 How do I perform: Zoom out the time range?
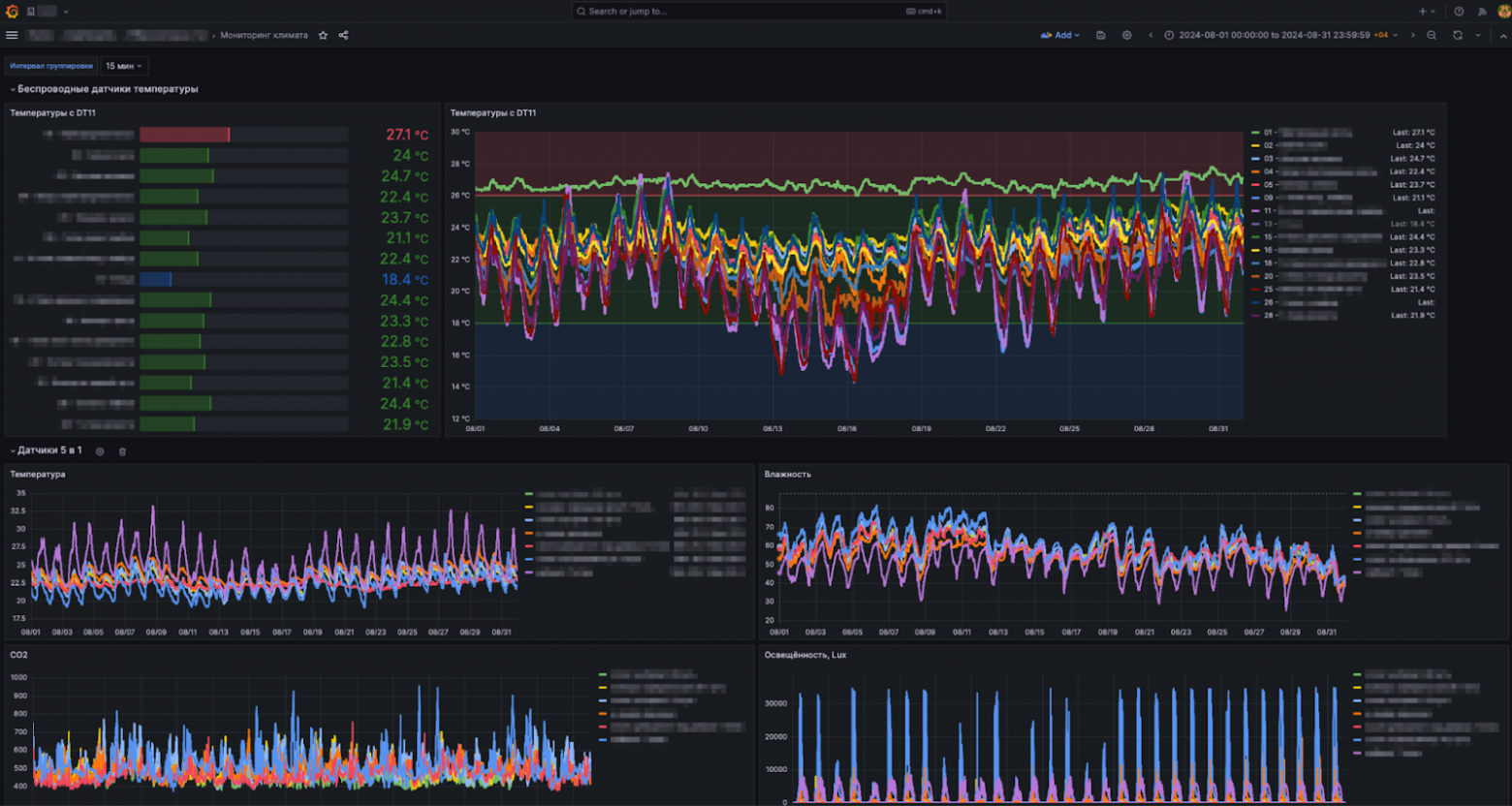[1432, 35]
